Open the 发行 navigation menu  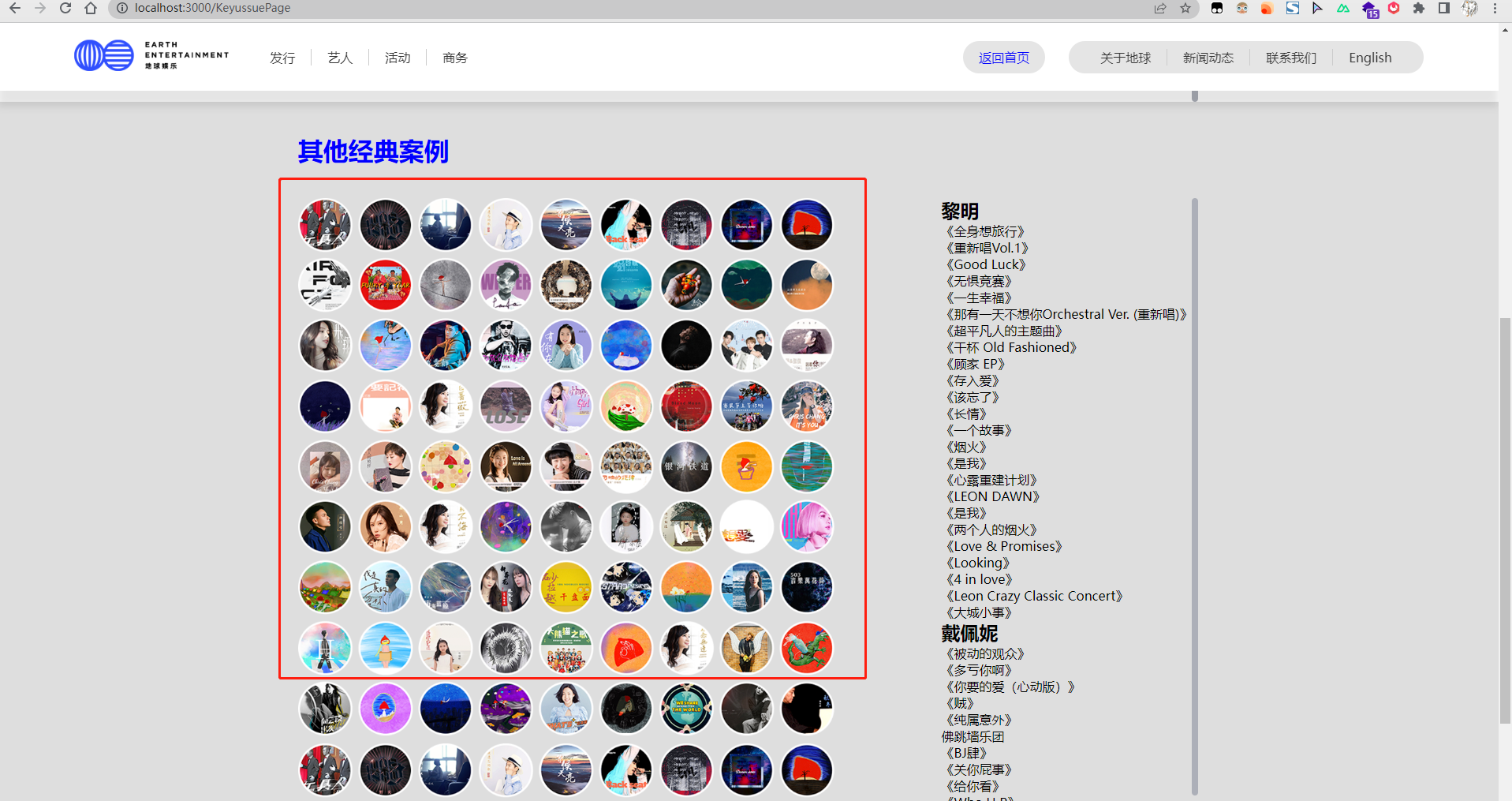click(282, 58)
